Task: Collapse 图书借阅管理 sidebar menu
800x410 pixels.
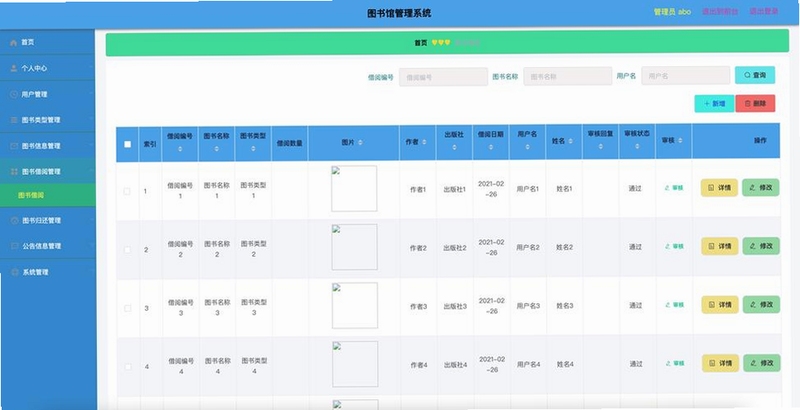Action: (47, 171)
